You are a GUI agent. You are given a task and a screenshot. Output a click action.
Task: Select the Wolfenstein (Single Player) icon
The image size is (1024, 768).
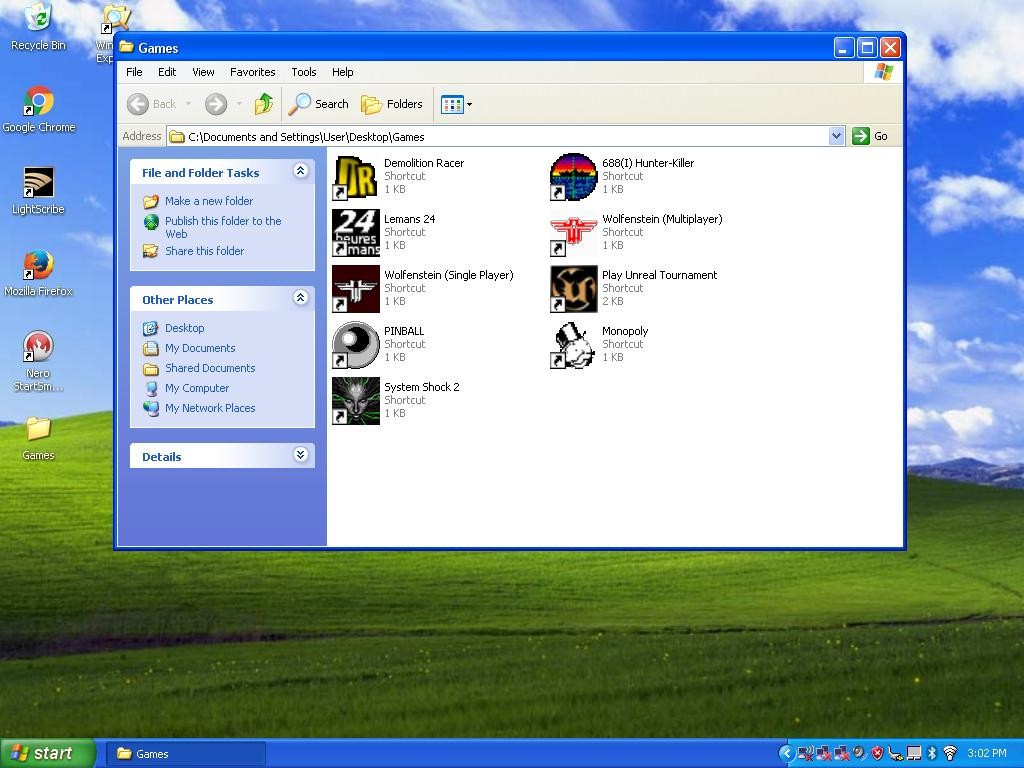pos(356,289)
